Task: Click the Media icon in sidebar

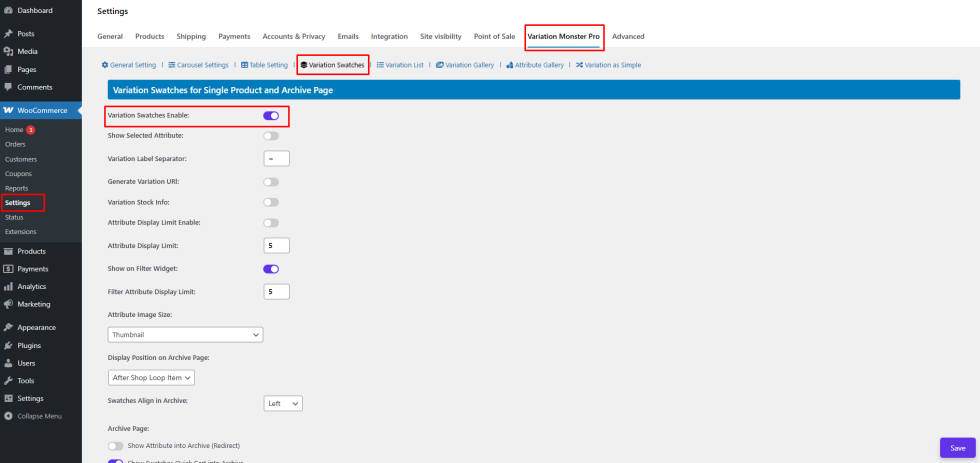Action: [8, 52]
